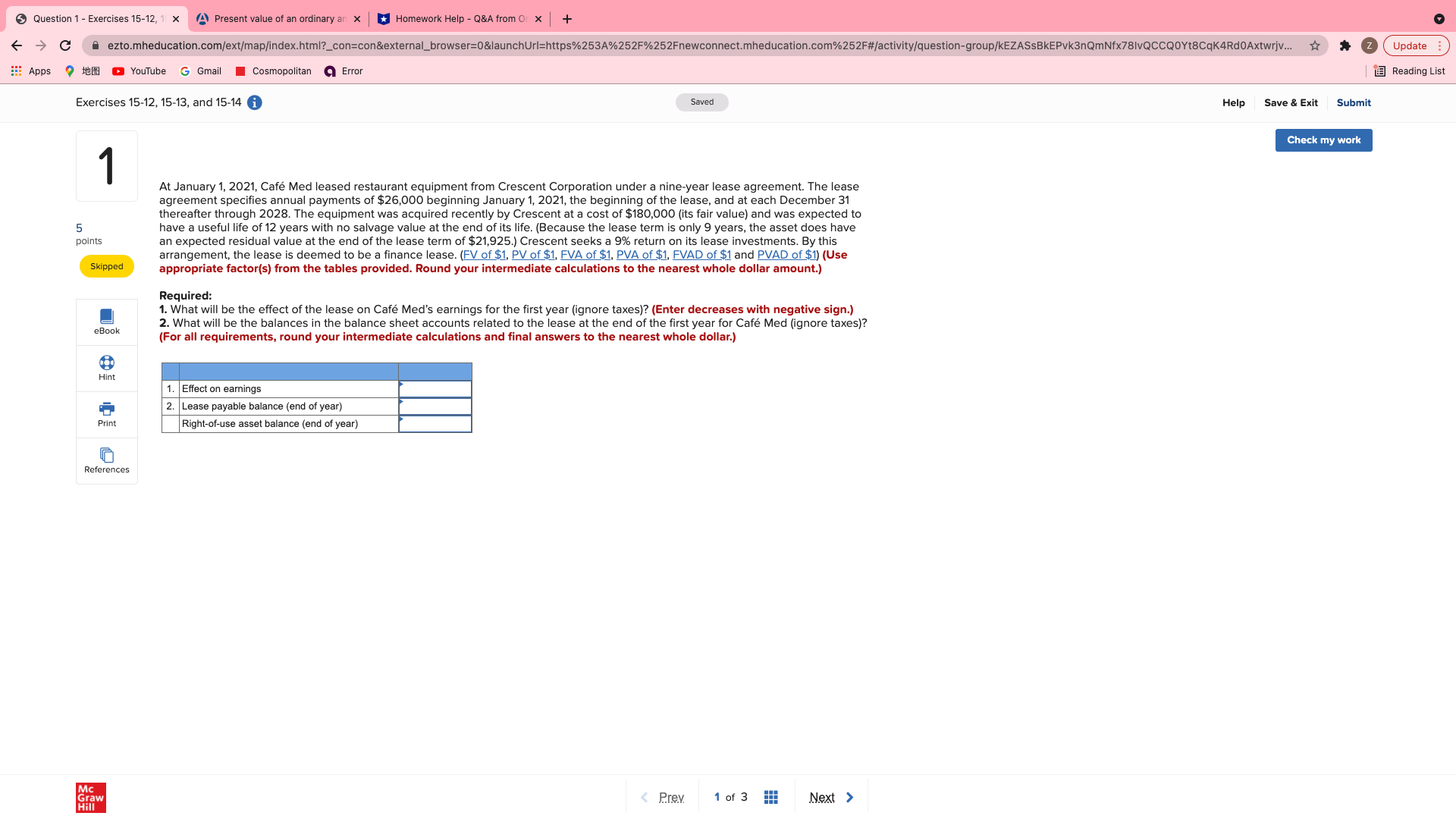
Task: Bookmark page with star icon
Action: 1314,45
